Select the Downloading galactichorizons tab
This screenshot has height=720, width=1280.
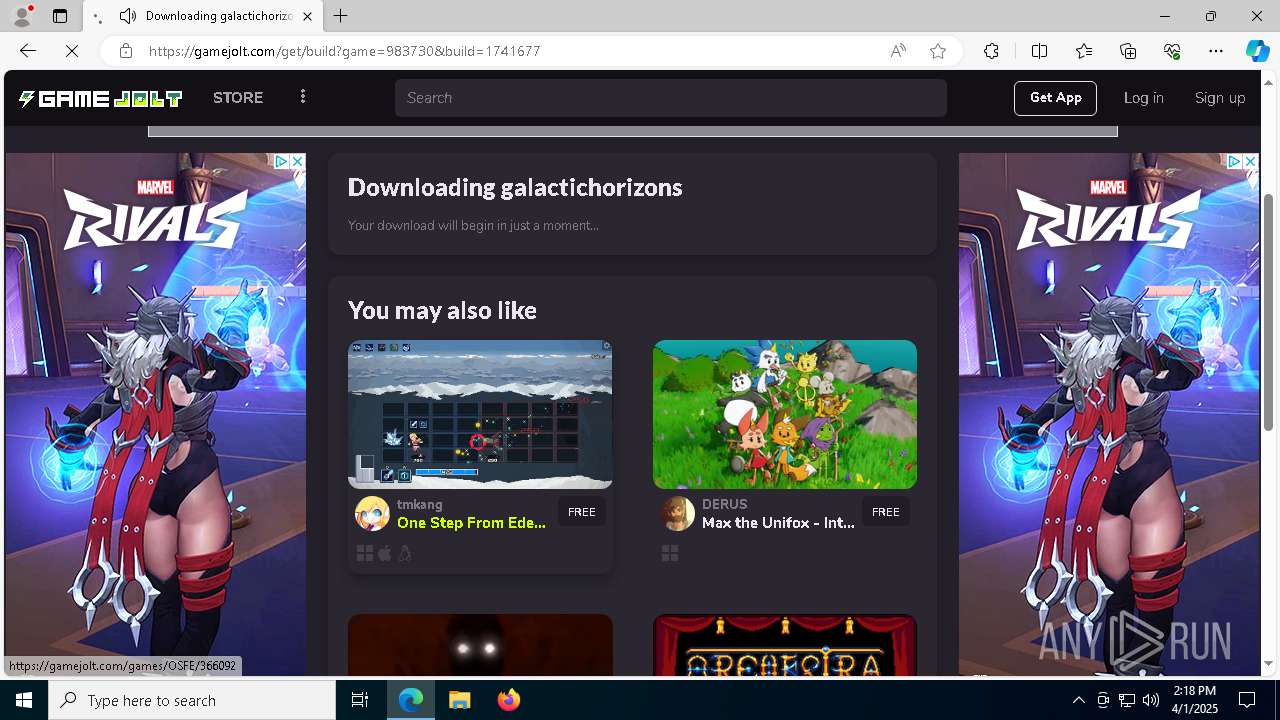coord(203,16)
